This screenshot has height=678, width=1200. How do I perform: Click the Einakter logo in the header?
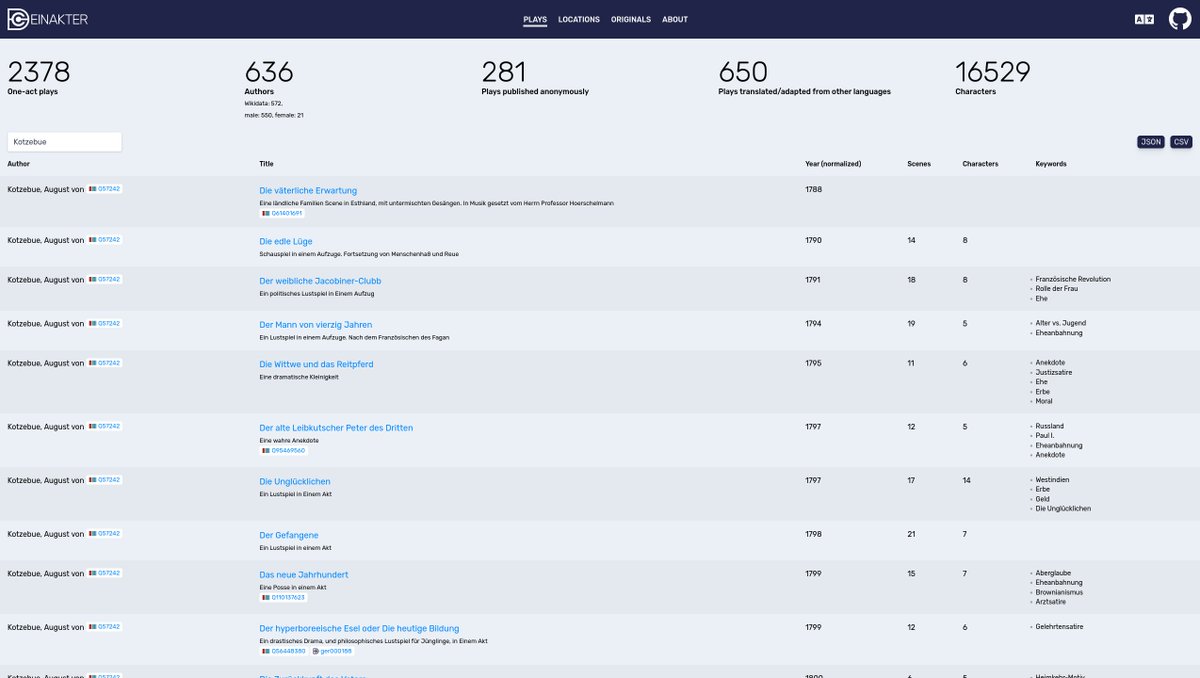click(48, 19)
